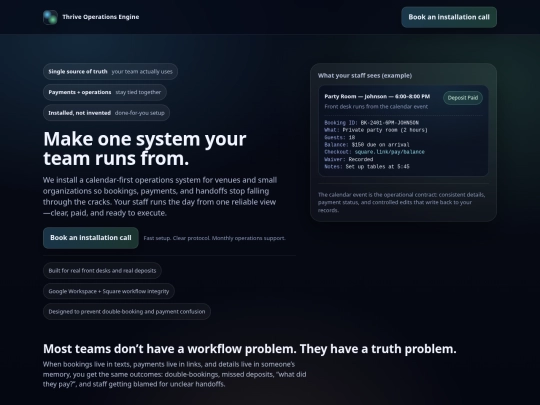The image size is (540, 405).
Task: Click Front desk runs from calendar event text
Action: (x=376, y=107)
